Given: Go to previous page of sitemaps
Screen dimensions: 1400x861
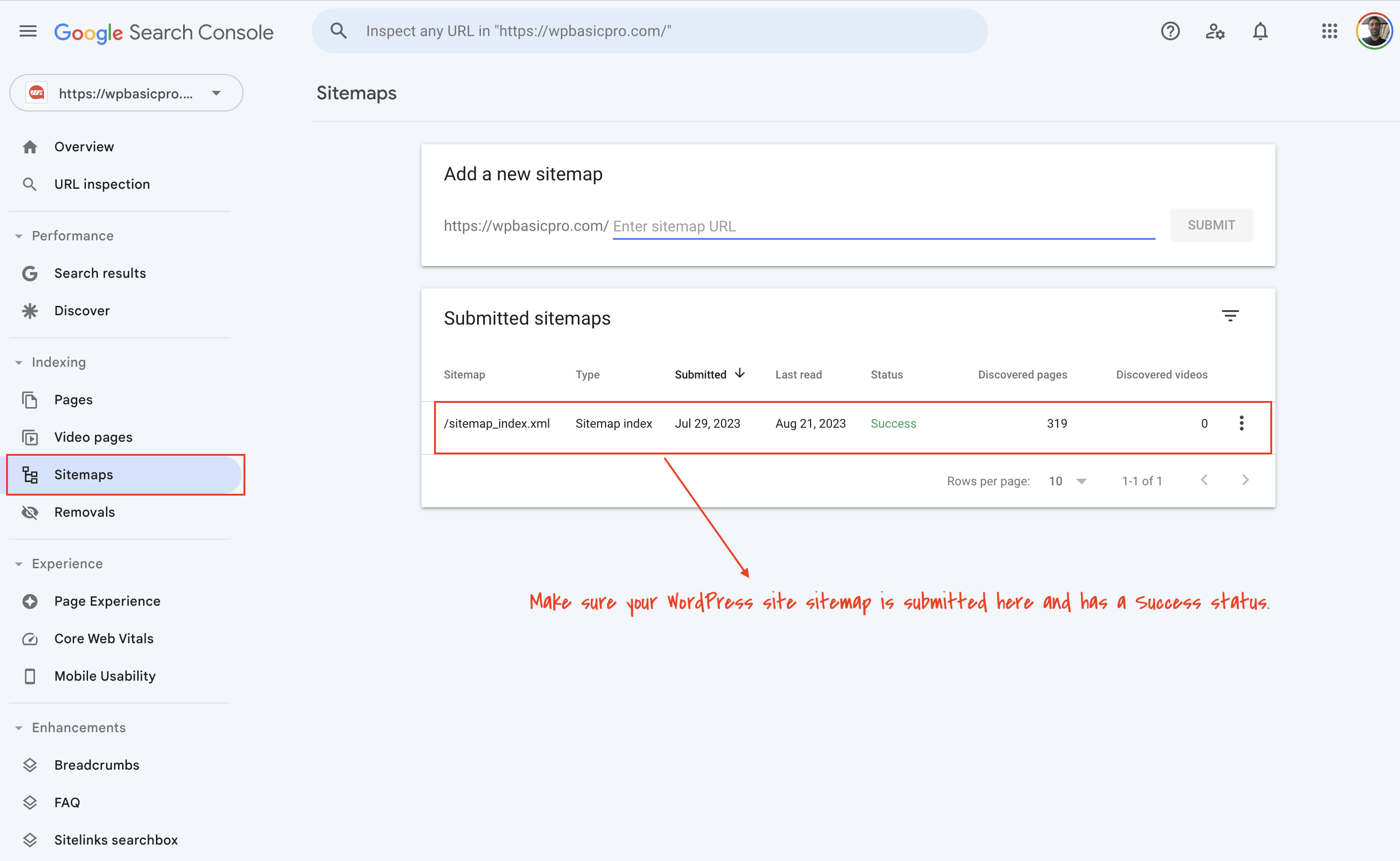Looking at the screenshot, I should point(1204,480).
